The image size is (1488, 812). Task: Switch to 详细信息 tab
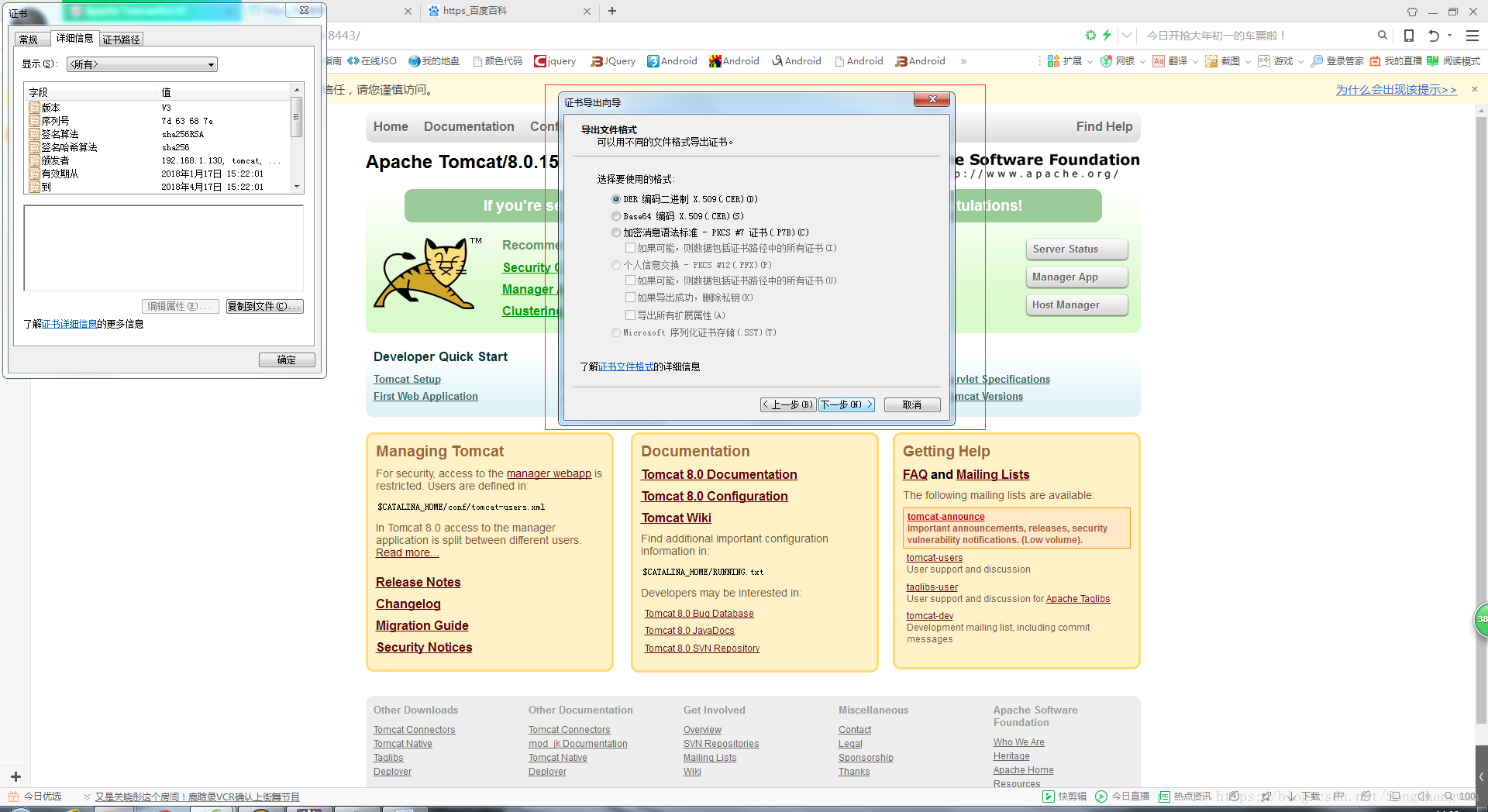[x=74, y=38]
